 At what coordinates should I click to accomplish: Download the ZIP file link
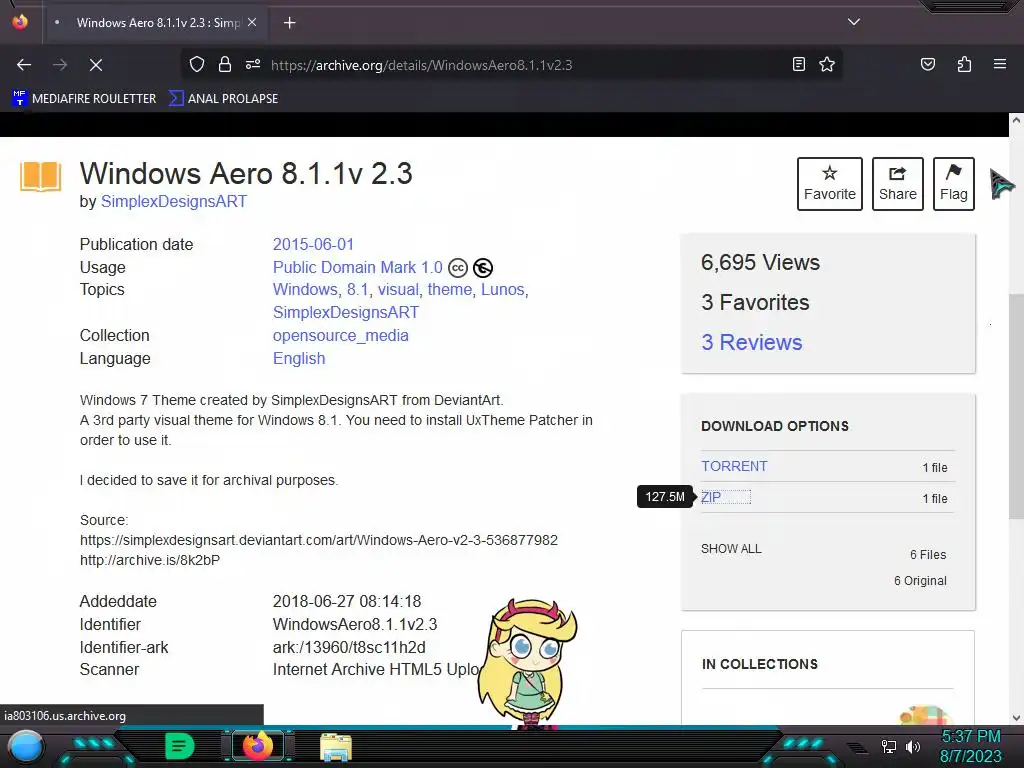(x=711, y=497)
